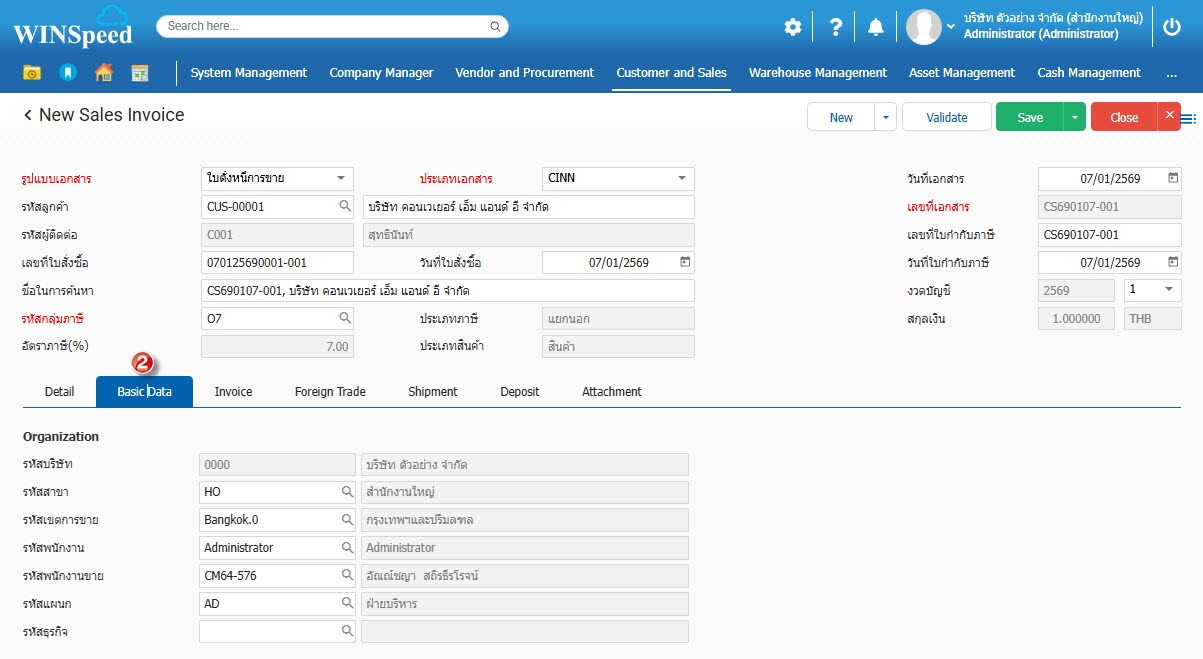
Task: Click the help question mark icon
Action: point(836,27)
